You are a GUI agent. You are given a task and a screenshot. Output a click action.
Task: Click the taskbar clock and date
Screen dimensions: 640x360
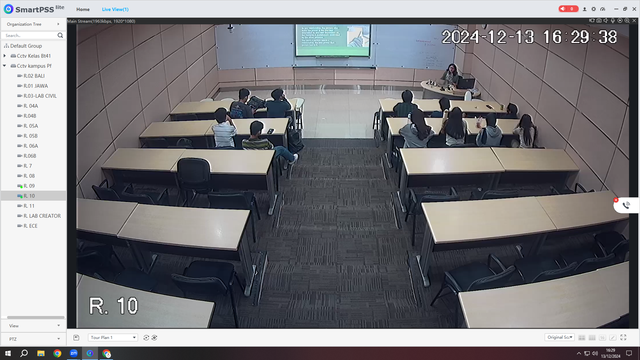click(610, 353)
